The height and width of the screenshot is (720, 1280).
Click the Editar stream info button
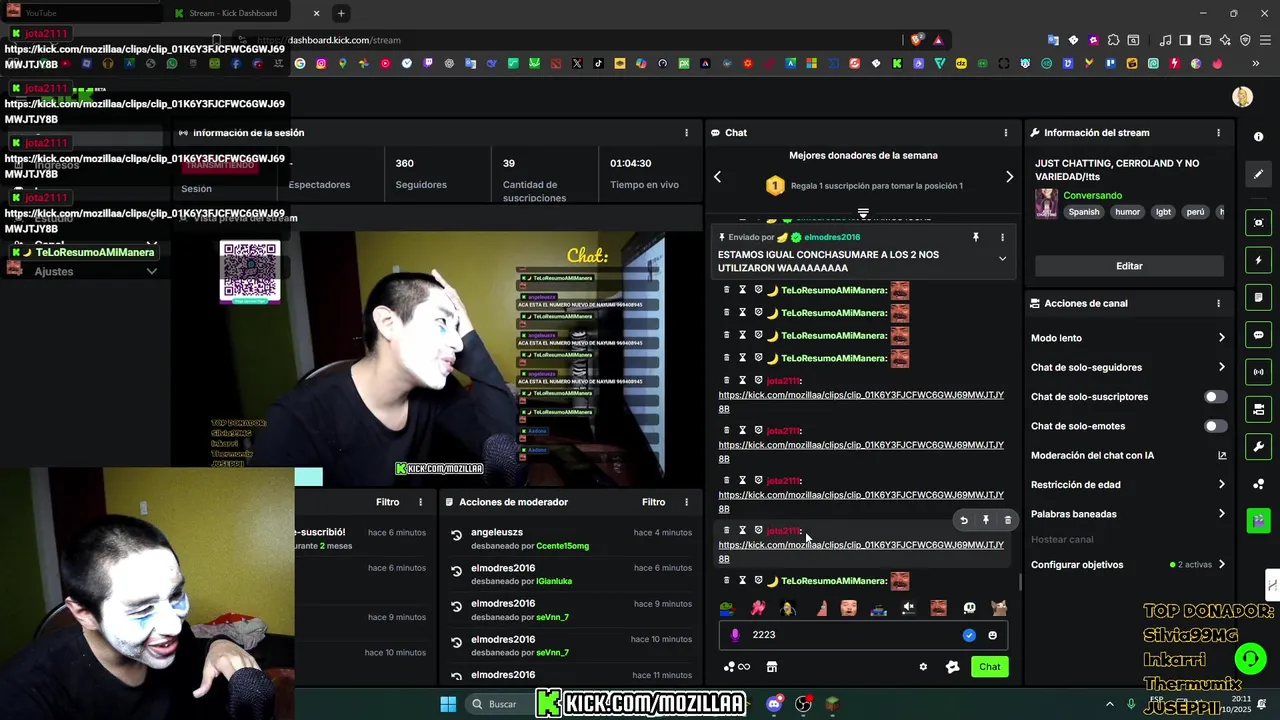coord(1129,266)
